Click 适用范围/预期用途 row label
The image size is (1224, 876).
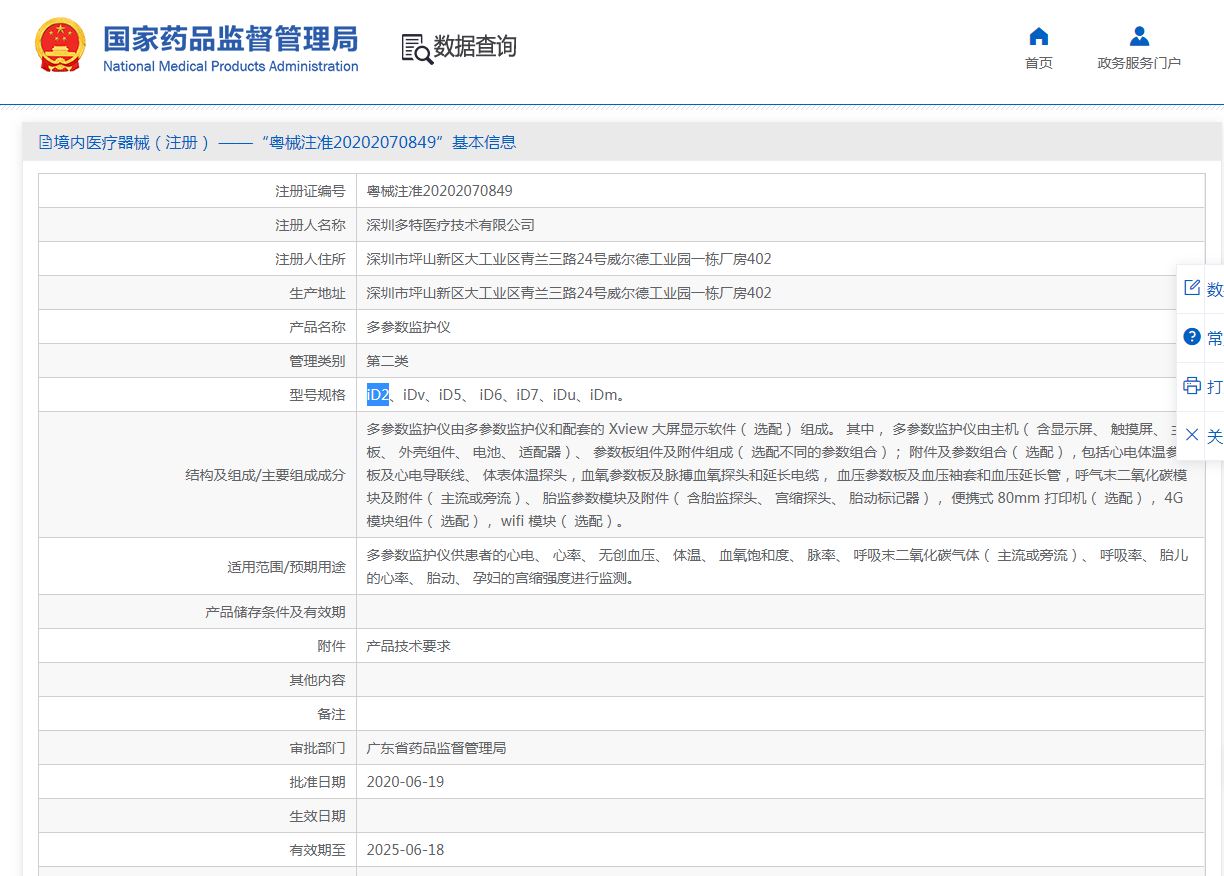[x=287, y=567]
